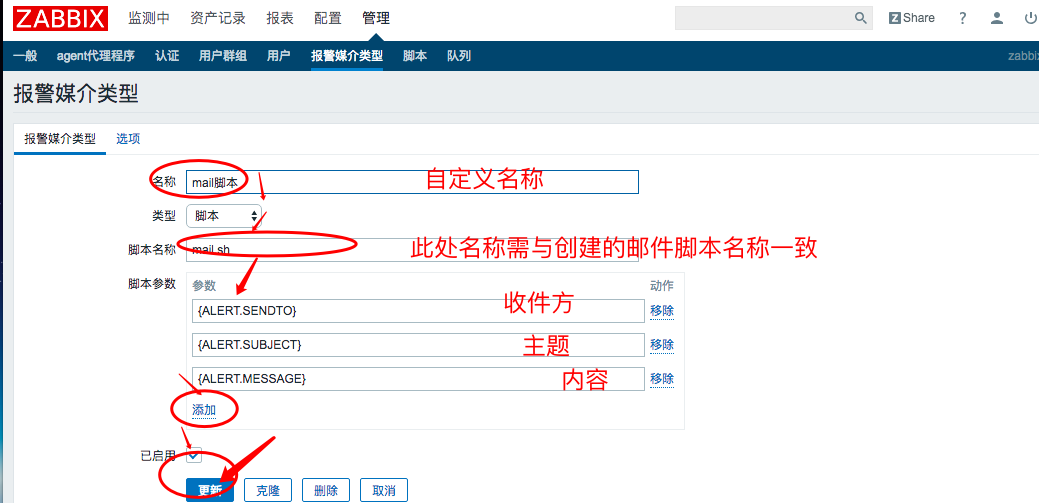
Task: Open the 配置 menu
Action: click(328, 19)
